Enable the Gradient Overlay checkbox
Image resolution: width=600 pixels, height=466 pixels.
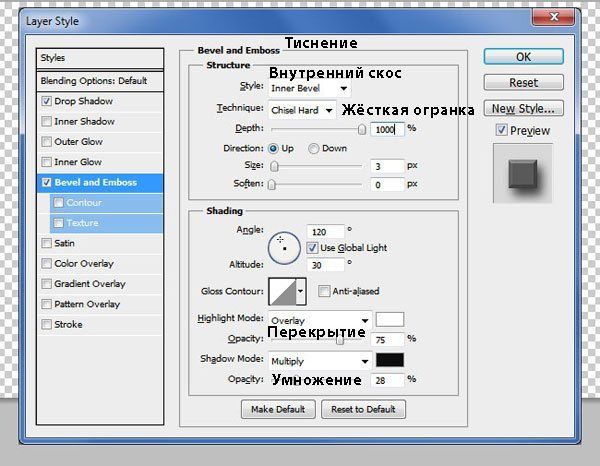click(x=46, y=284)
